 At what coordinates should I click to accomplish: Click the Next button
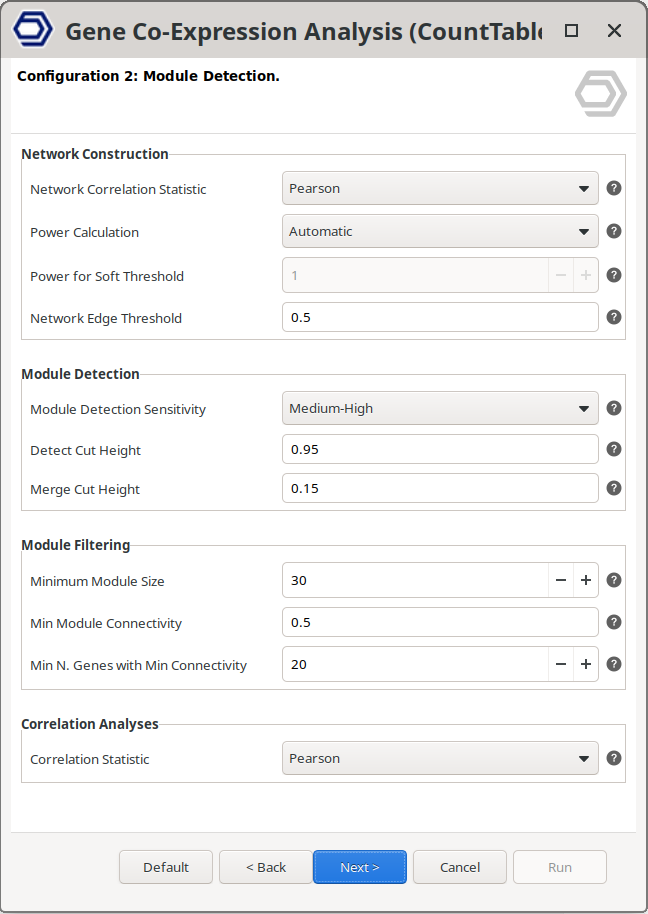(360, 867)
